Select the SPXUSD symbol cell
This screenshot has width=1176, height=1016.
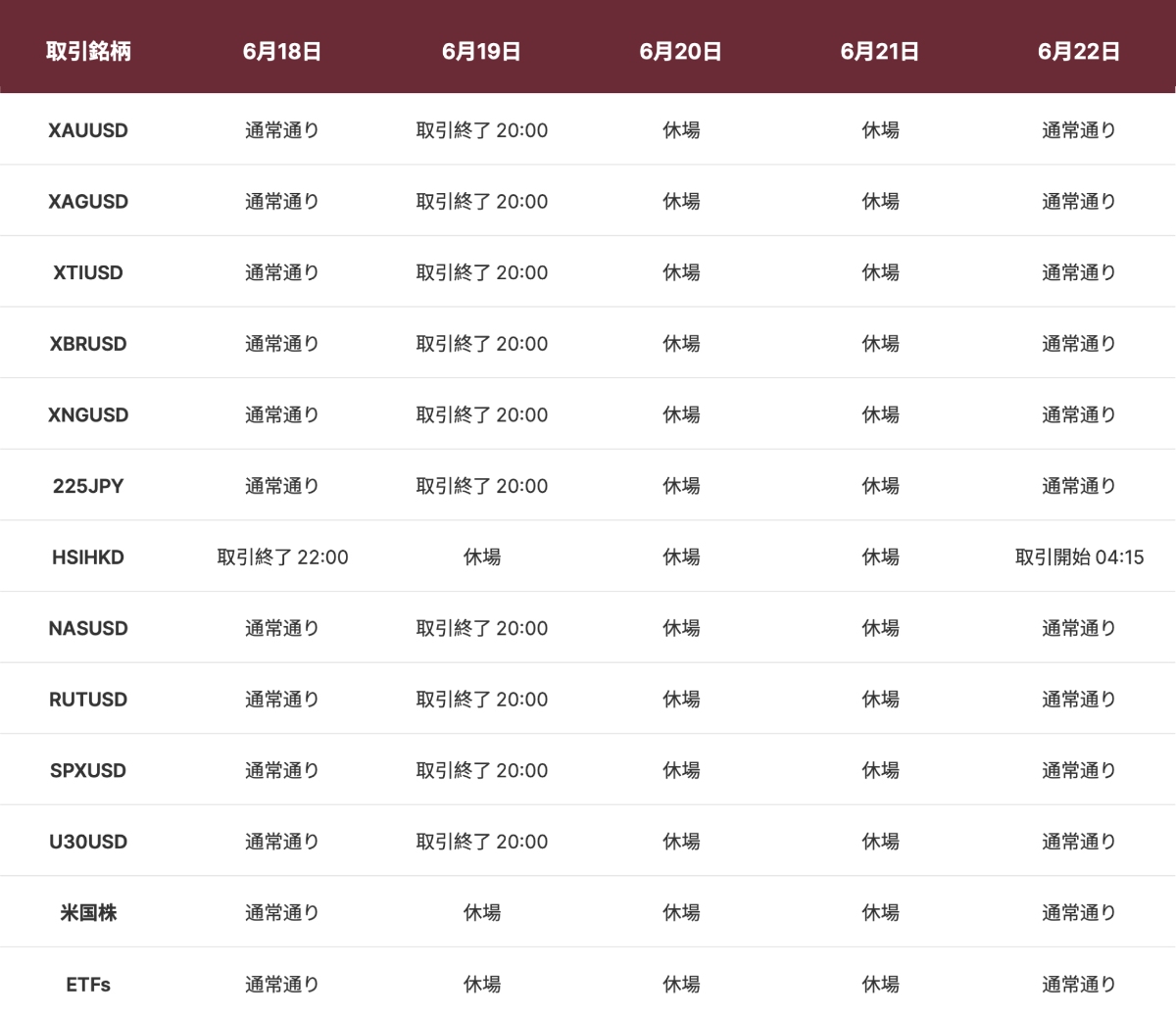tap(88, 771)
